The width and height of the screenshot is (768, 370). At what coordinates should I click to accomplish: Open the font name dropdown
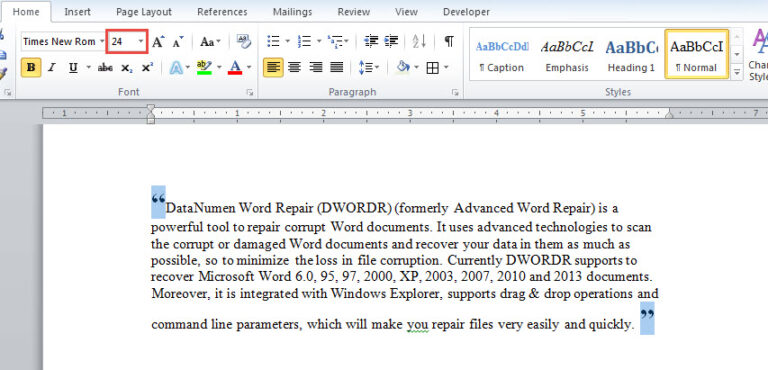[x=102, y=42]
